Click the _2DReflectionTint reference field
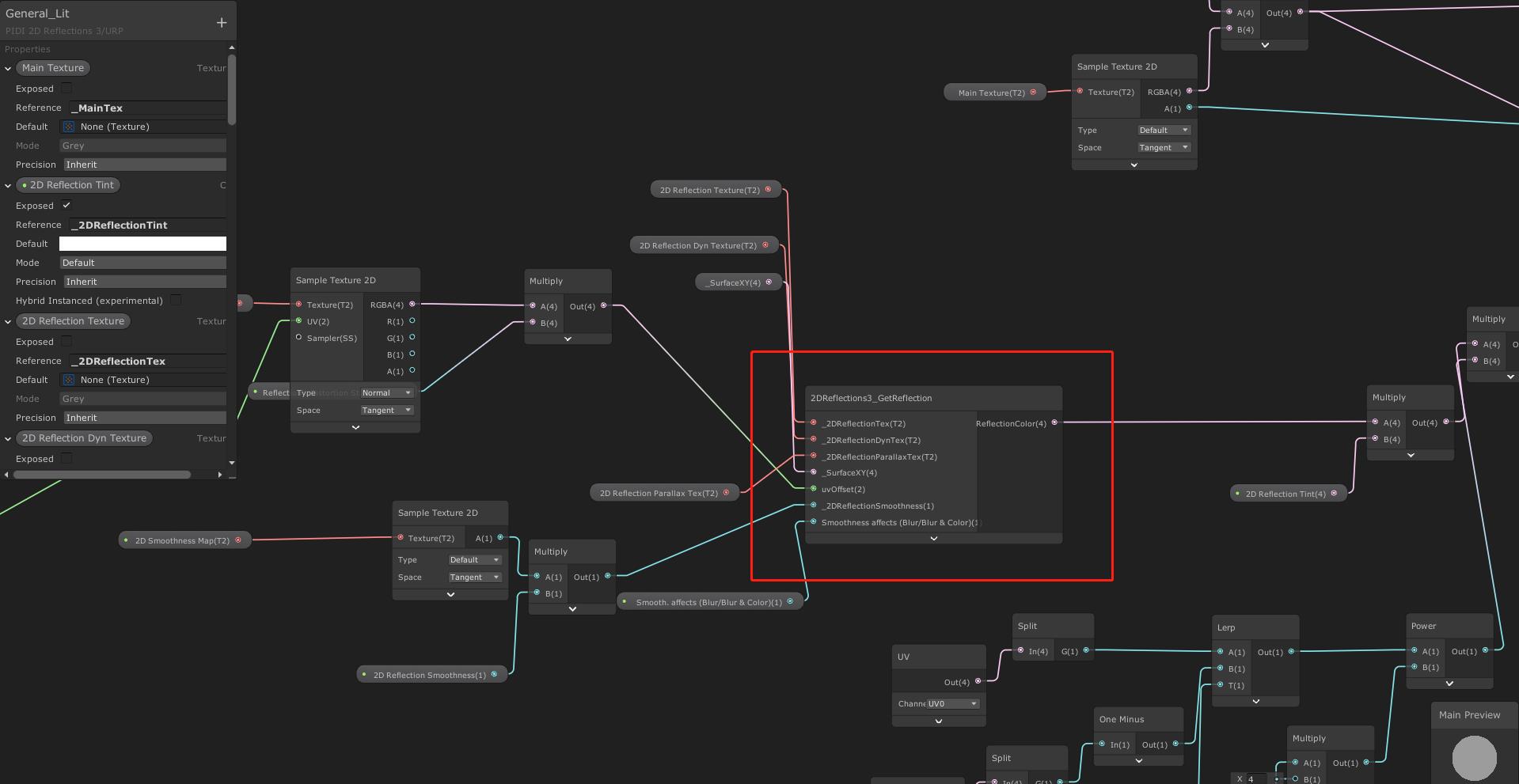Viewport: 1519px width, 784px height. coord(147,225)
